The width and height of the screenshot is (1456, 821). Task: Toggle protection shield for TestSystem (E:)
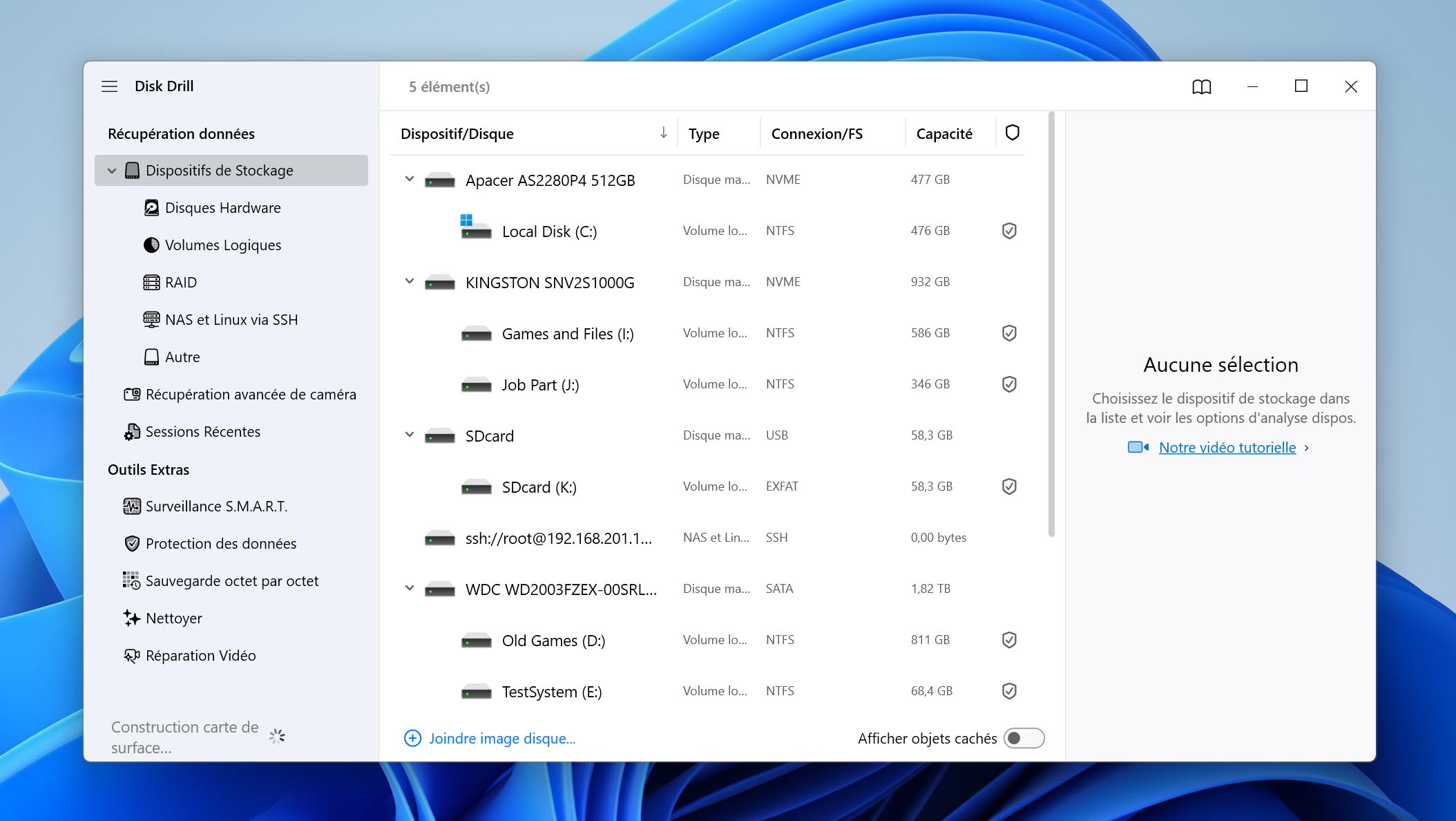[x=1009, y=691]
